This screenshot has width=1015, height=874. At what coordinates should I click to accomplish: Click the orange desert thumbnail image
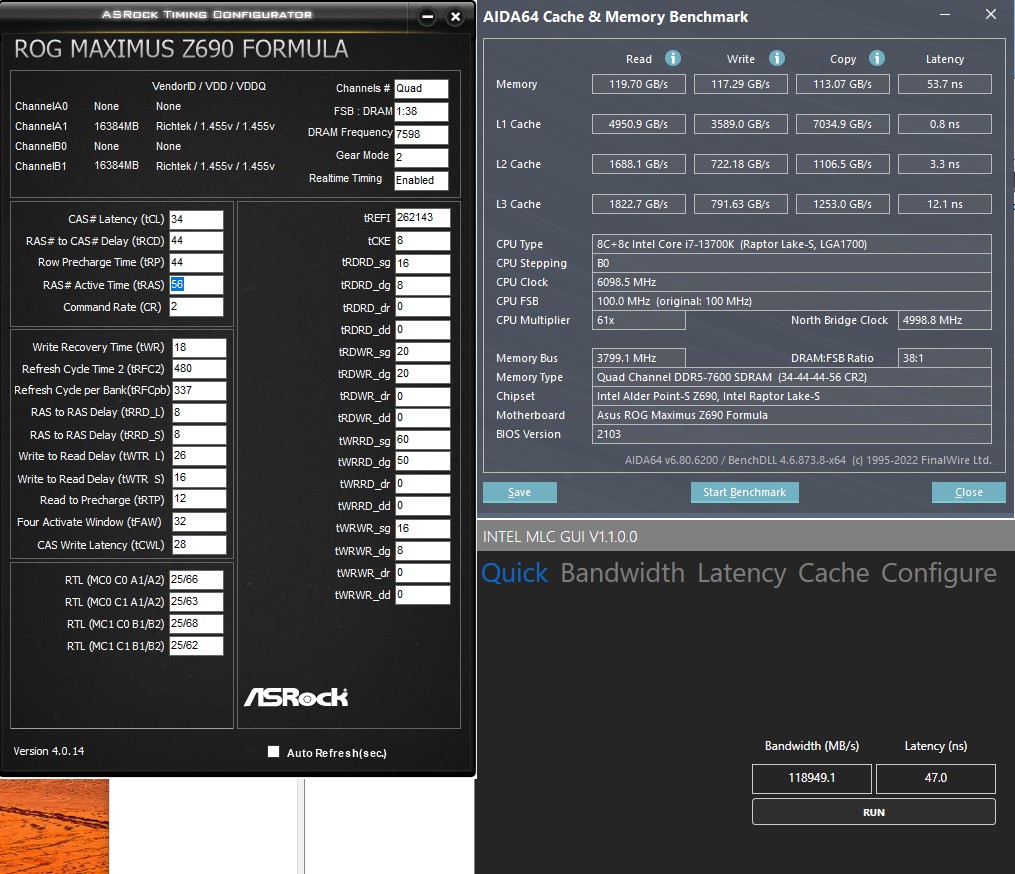point(54,826)
